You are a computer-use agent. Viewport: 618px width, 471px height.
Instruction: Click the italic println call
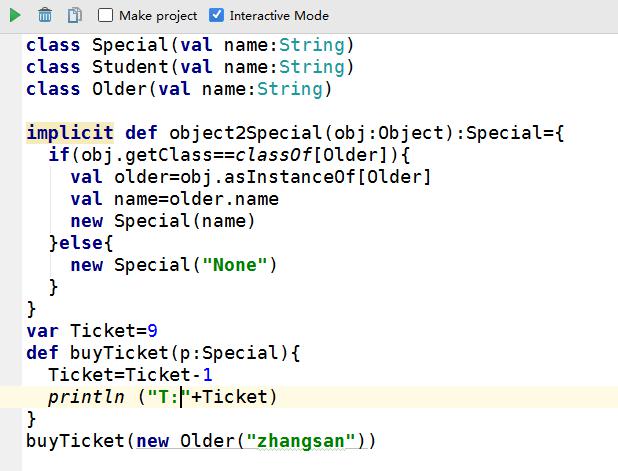tap(86, 397)
